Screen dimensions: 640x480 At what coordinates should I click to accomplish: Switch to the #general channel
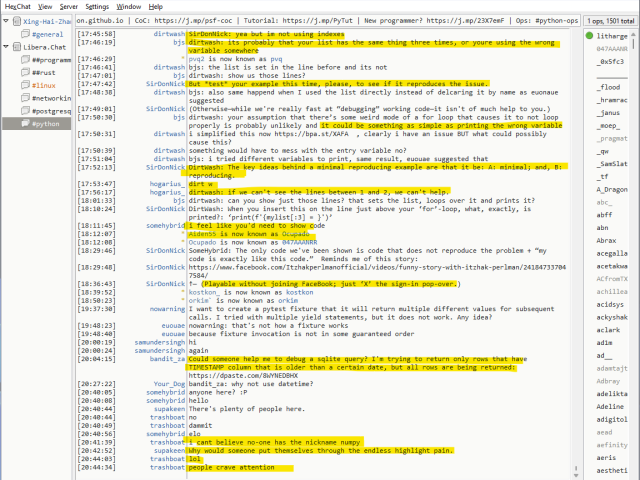coord(47,34)
